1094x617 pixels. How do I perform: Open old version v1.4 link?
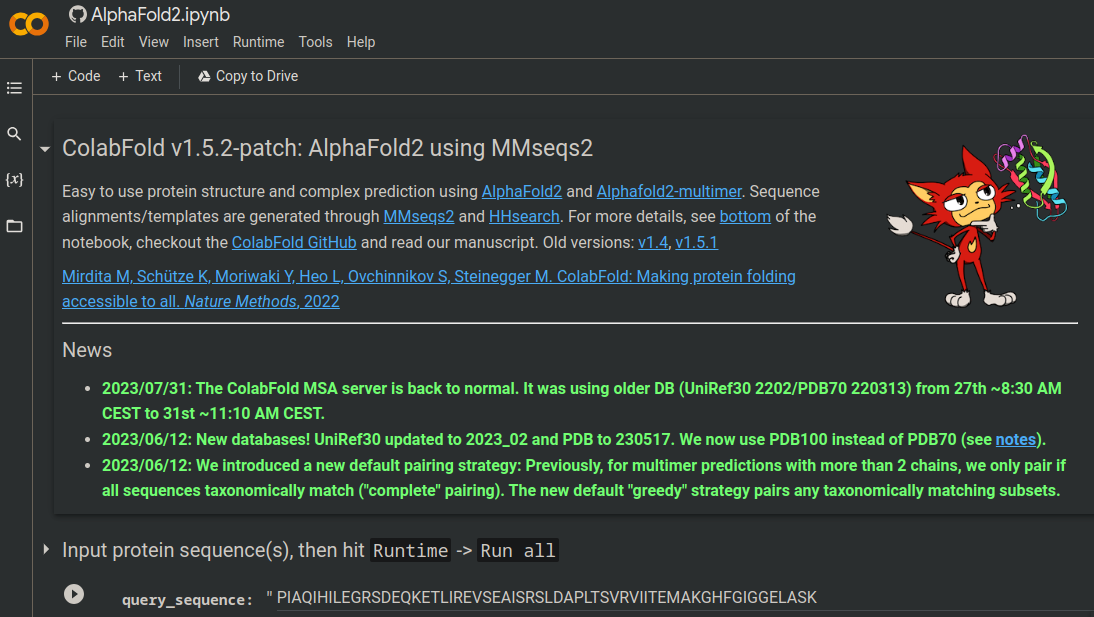click(652, 242)
